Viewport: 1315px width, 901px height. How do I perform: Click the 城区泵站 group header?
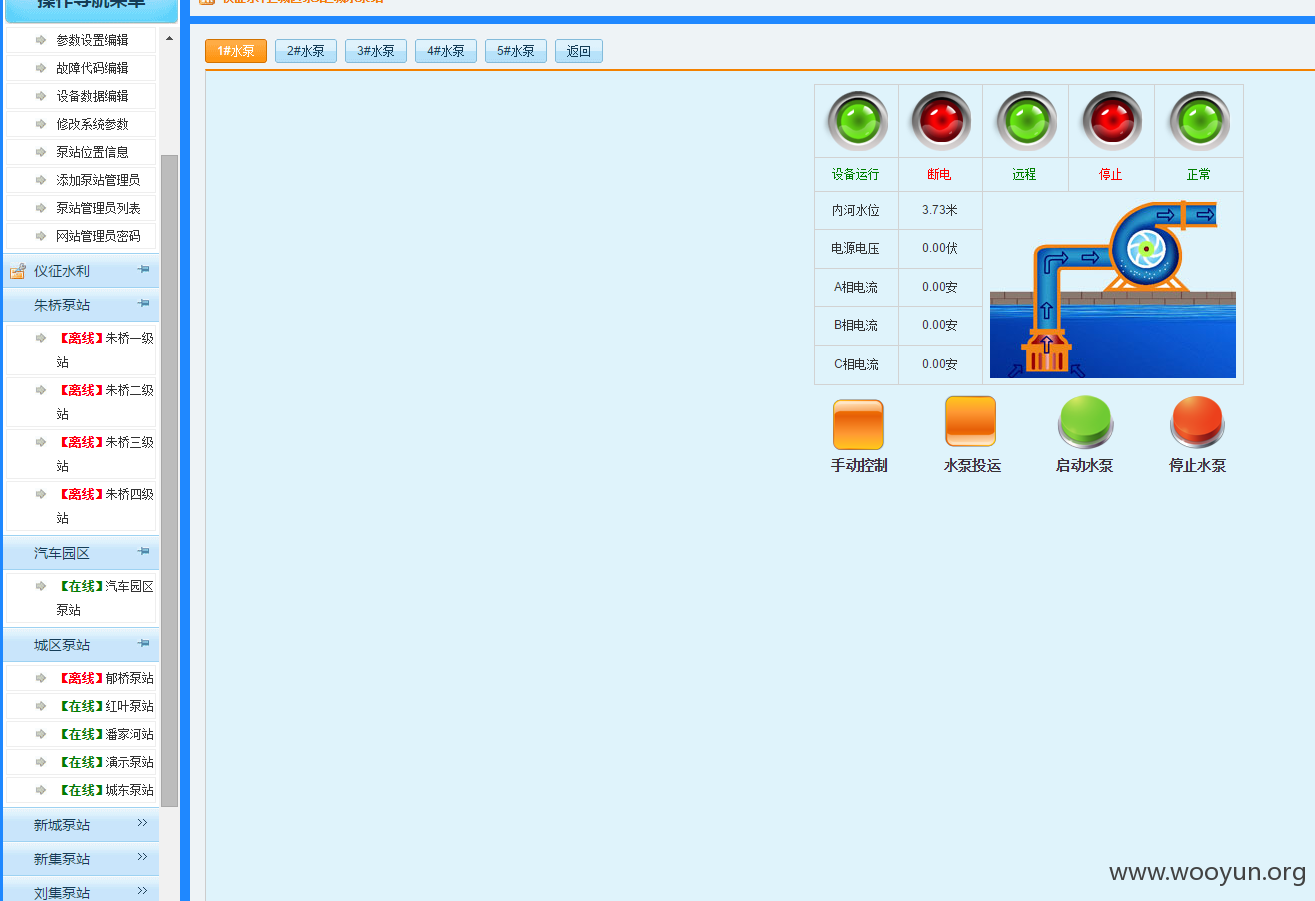pos(81,645)
